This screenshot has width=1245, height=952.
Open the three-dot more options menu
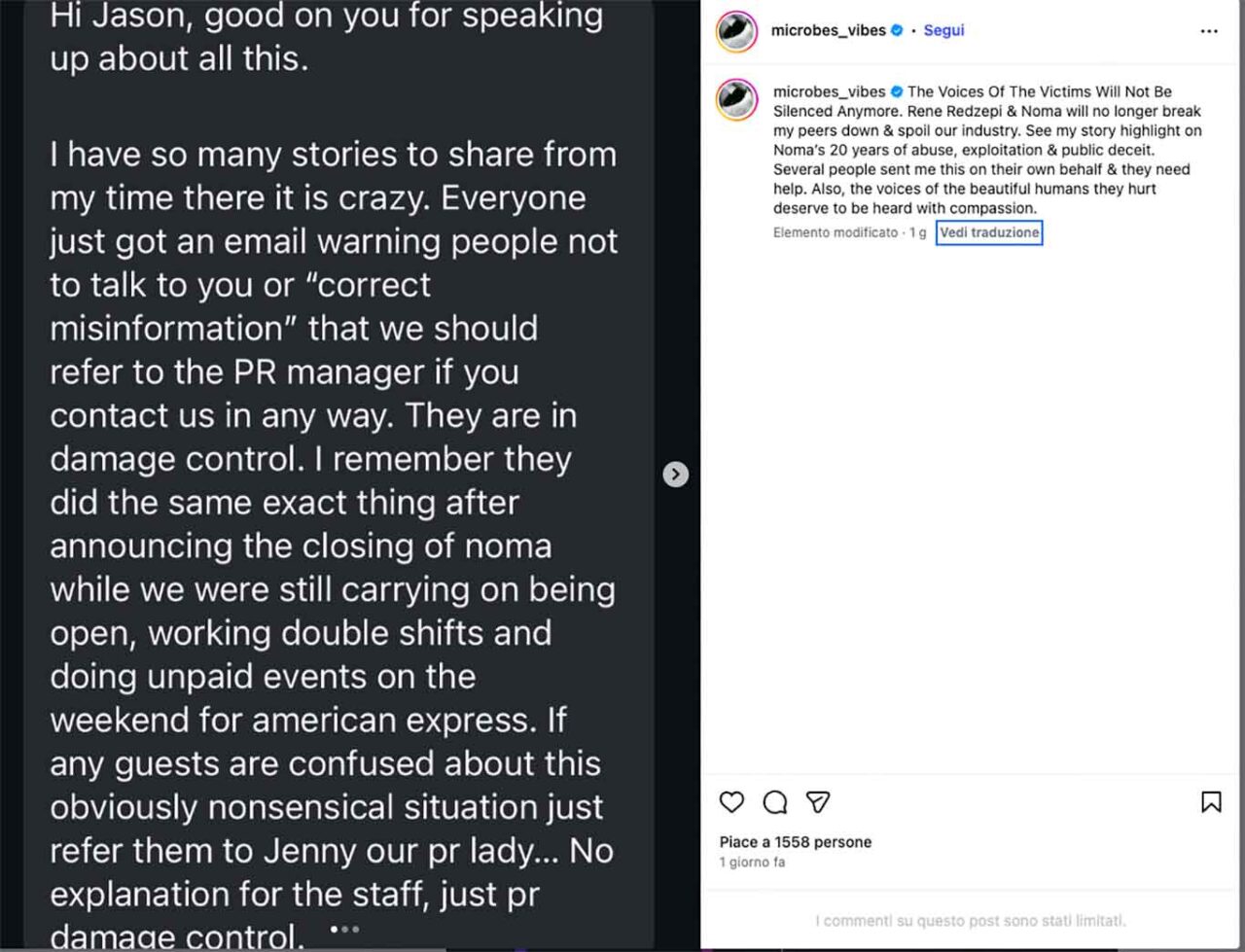click(x=1209, y=31)
